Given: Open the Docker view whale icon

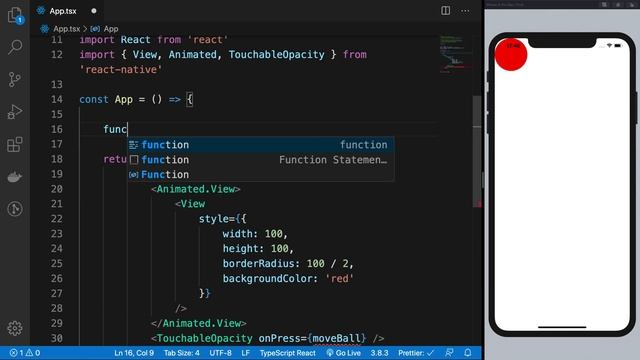Looking at the screenshot, I should [15, 177].
